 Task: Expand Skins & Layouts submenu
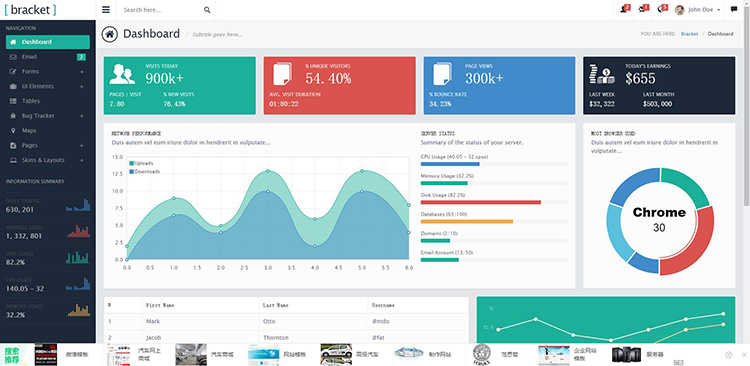pos(48,160)
